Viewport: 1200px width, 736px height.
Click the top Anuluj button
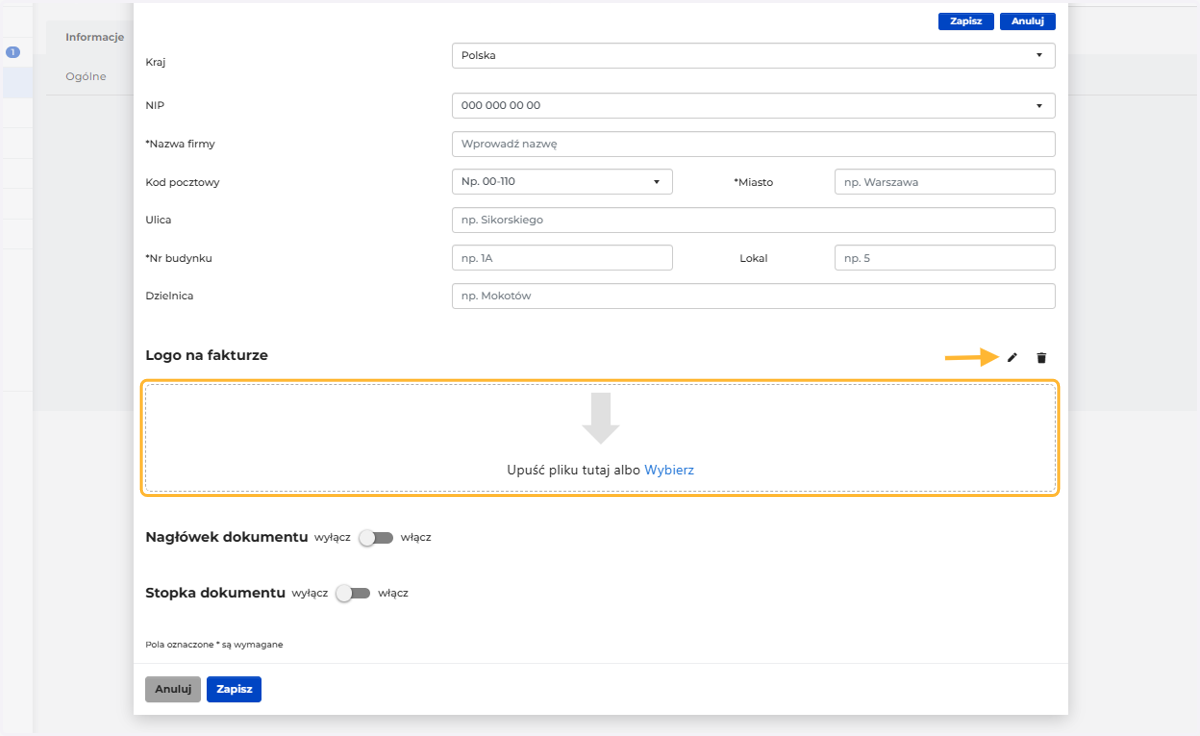tap(1028, 21)
